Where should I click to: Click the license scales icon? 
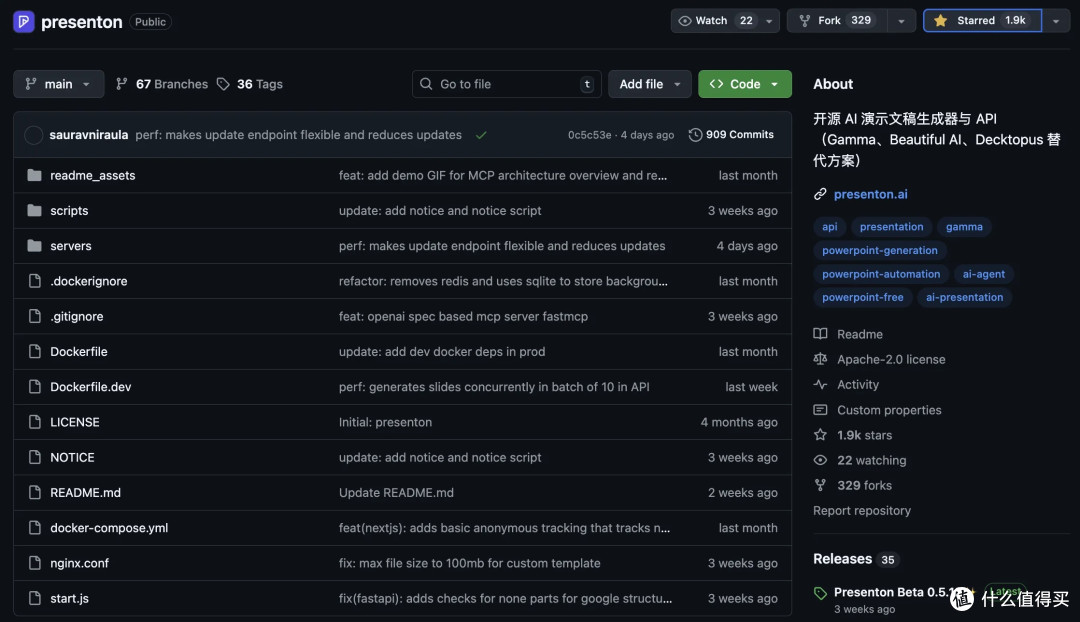click(820, 359)
